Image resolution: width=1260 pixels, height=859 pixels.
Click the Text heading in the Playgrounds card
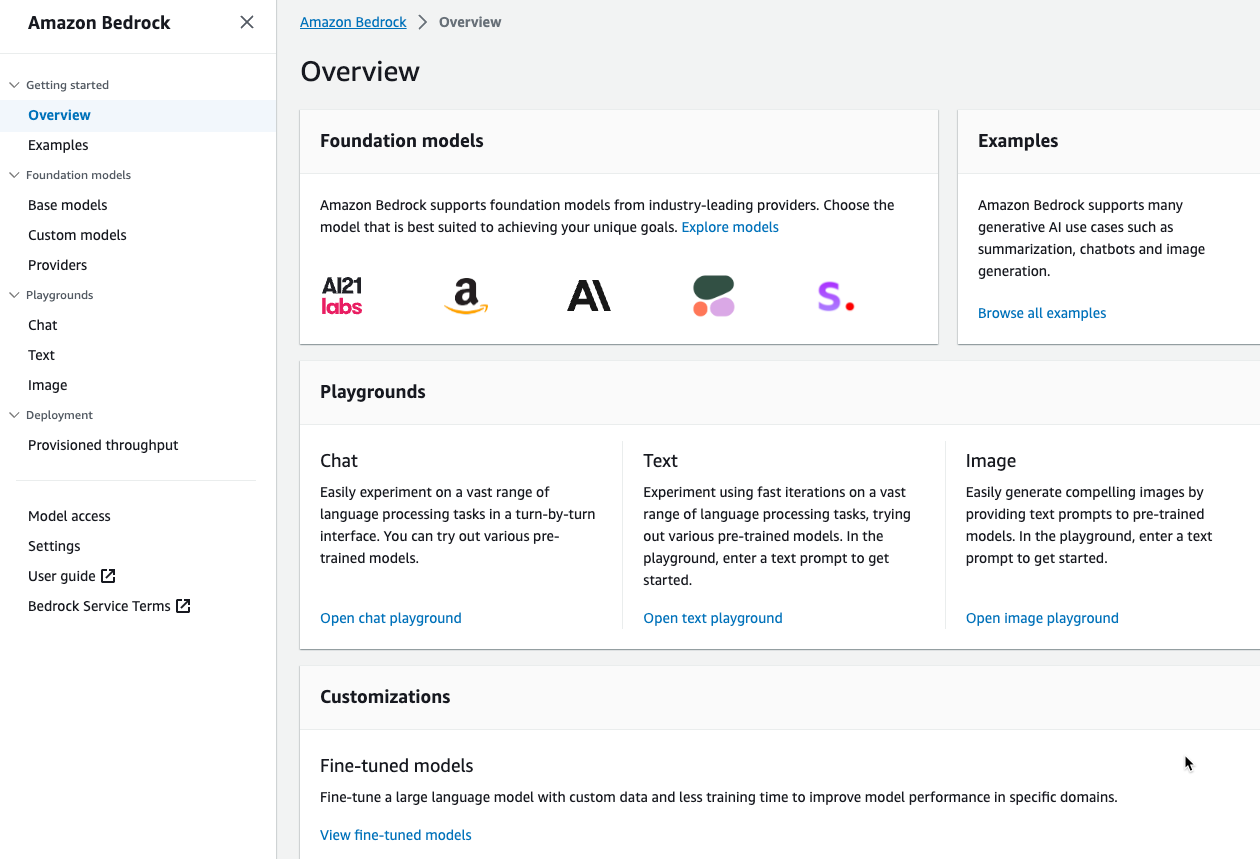(661, 461)
